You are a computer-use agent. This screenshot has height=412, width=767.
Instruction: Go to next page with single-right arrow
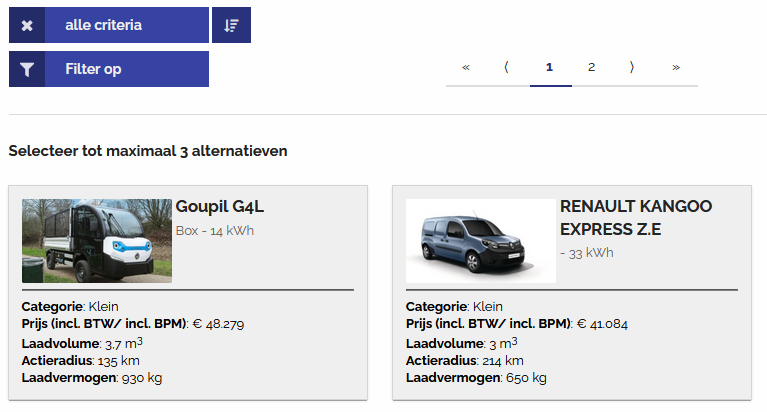[633, 67]
